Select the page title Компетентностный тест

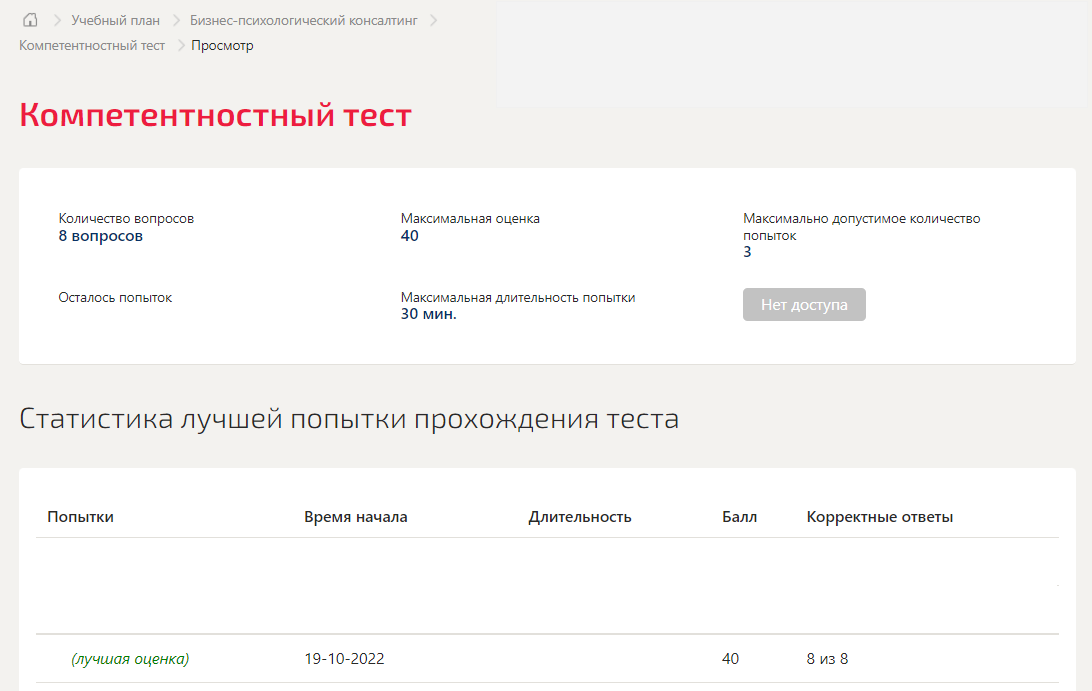point(214,115)
